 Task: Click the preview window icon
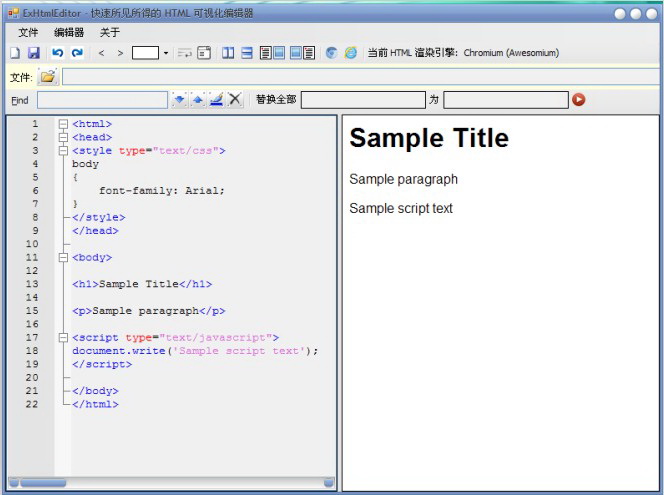[x=204, y=53]
